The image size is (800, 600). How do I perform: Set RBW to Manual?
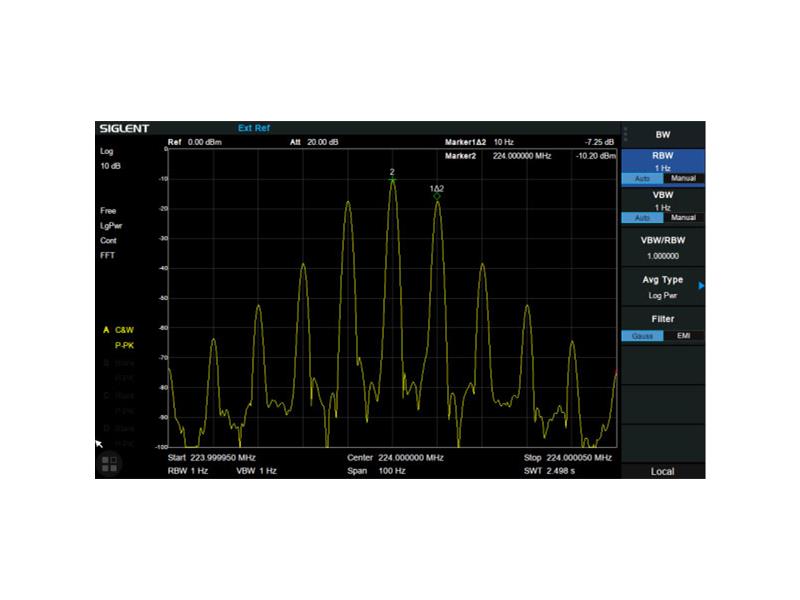tap(683, 179)
